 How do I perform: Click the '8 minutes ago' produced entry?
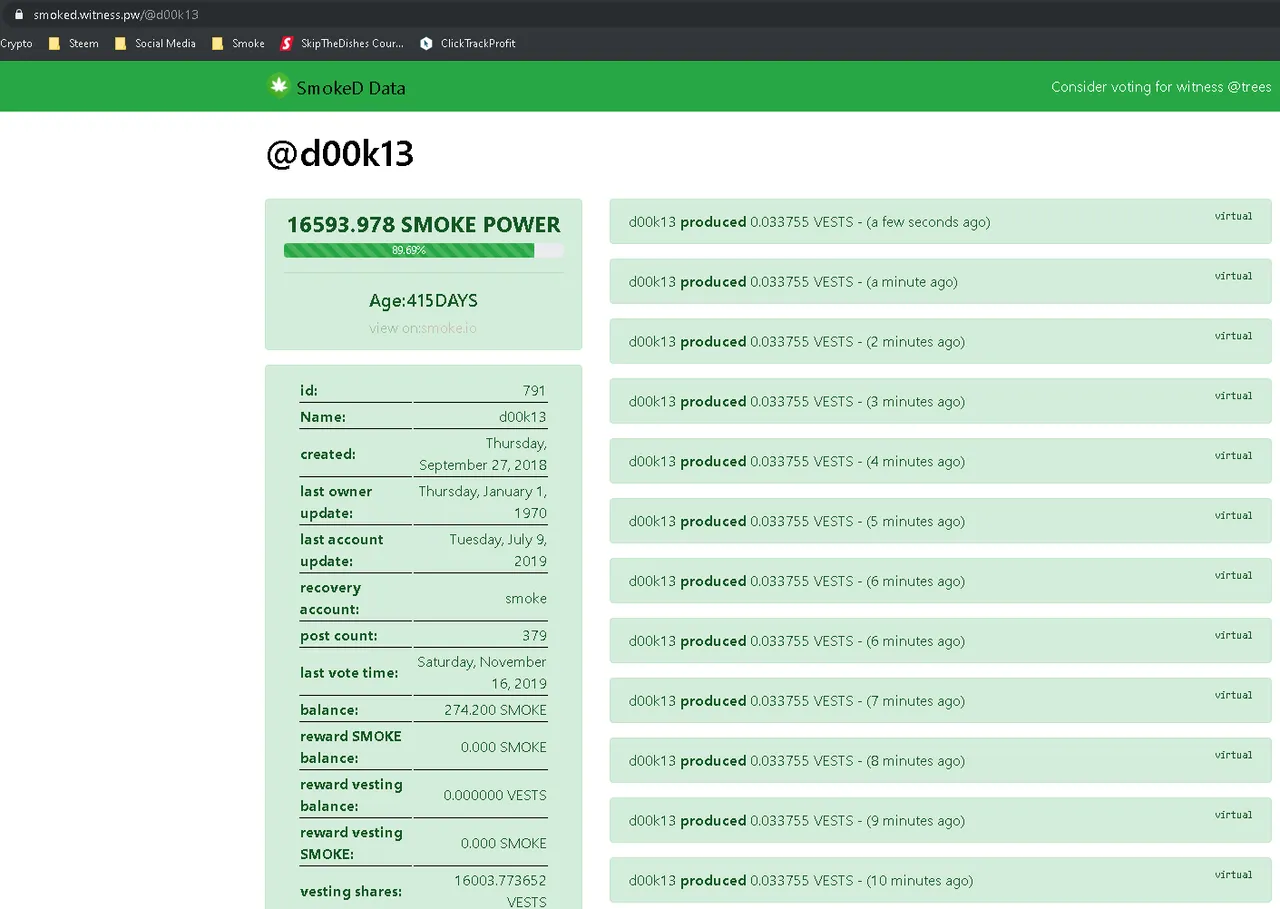(940, 761)
